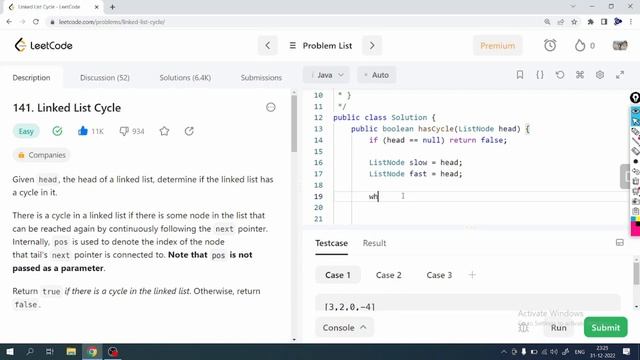Go to previous problem arrow

(268, 45)
